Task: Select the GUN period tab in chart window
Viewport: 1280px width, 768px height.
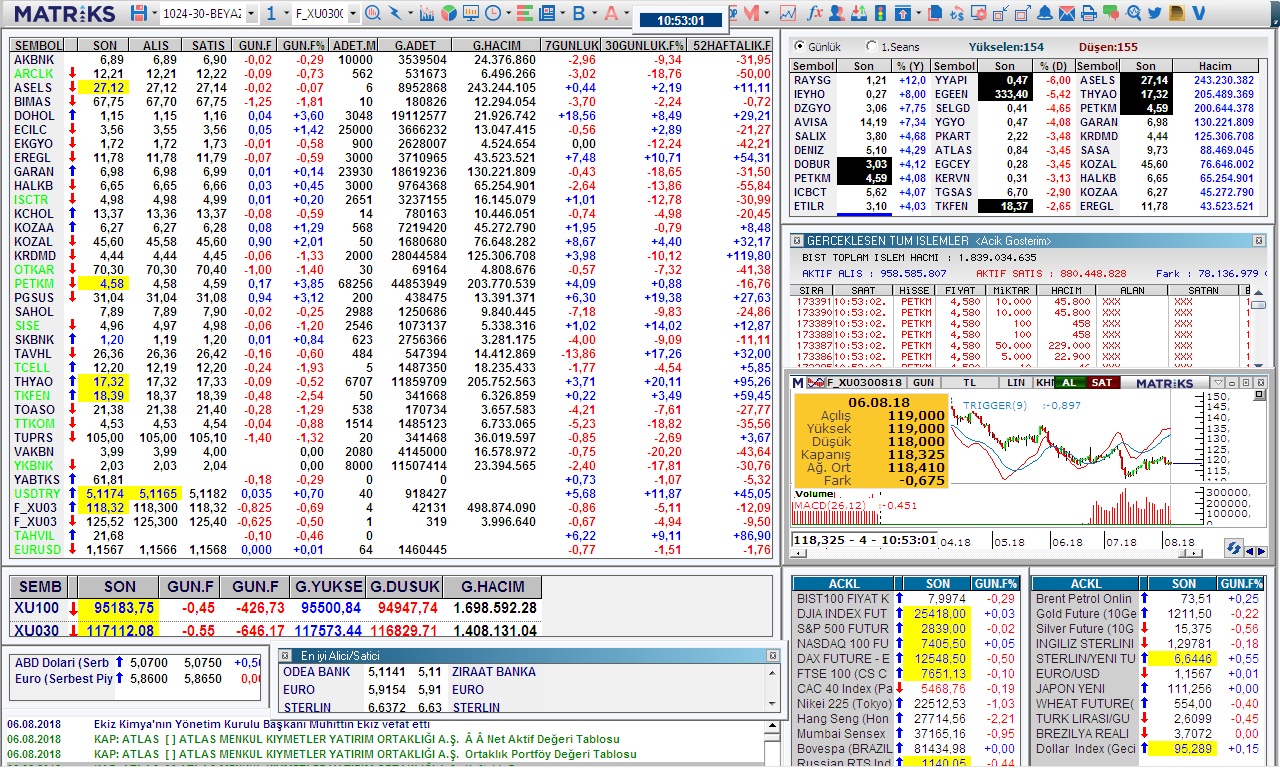Action: (x=923, y=383)
